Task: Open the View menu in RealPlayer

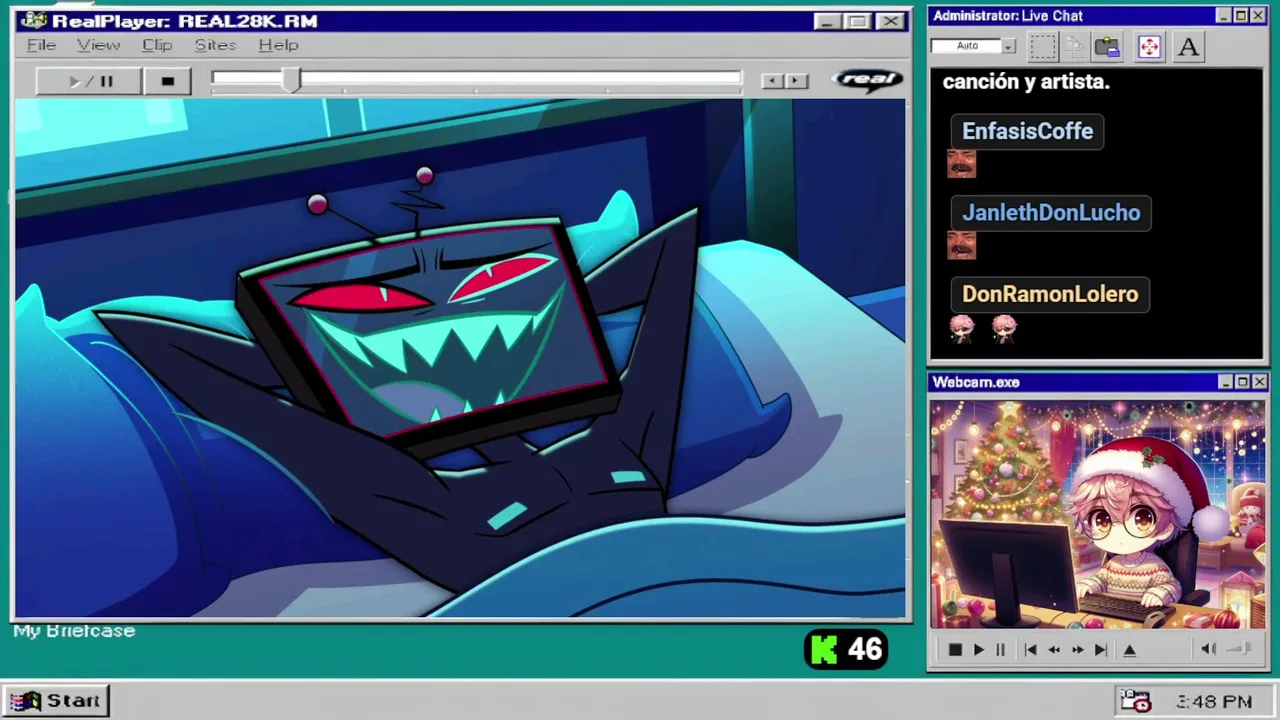Action: (x=98, y=45)
